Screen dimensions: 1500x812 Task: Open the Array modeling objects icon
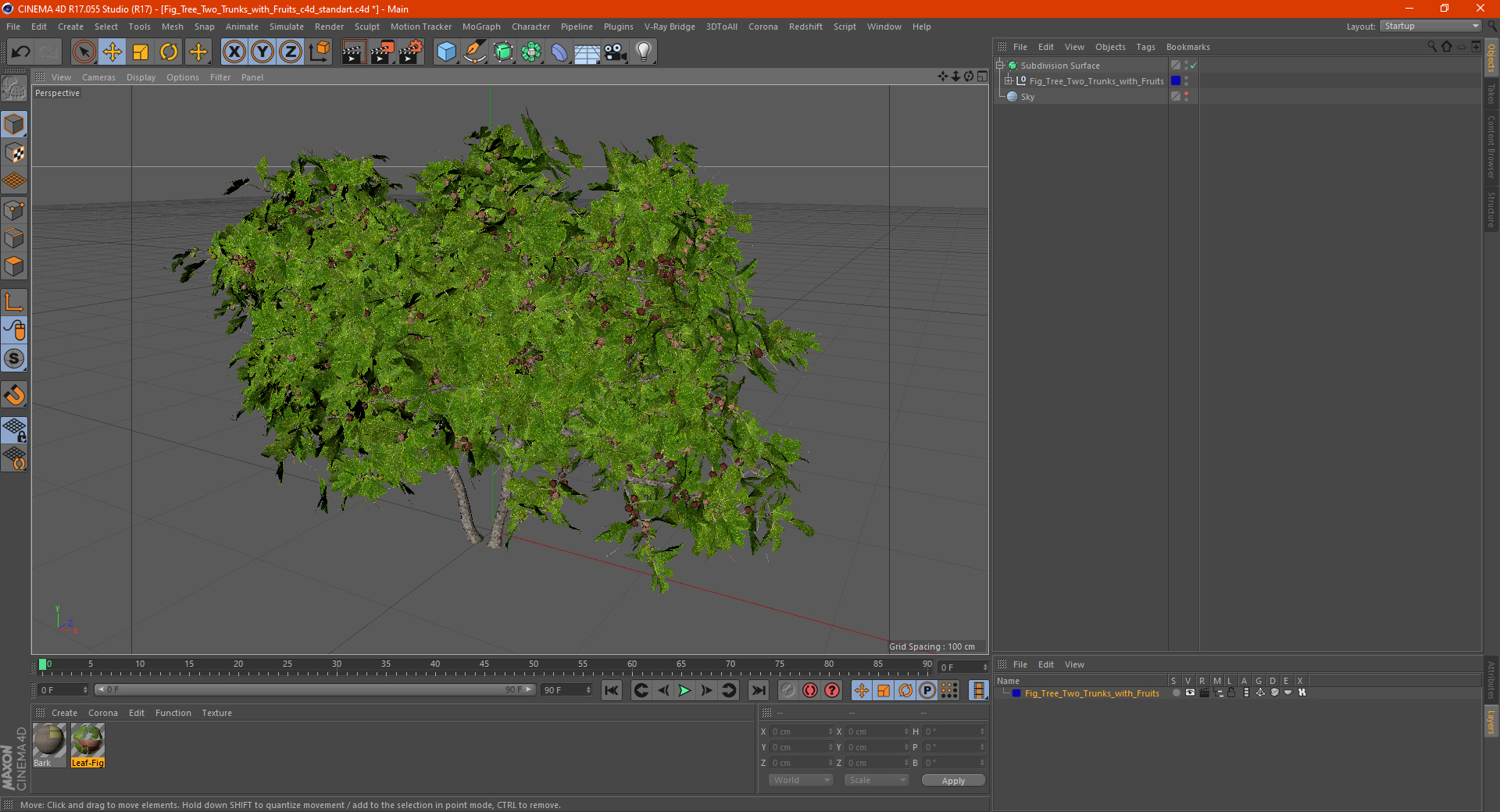pyautogui.click(x=531, y=52)
